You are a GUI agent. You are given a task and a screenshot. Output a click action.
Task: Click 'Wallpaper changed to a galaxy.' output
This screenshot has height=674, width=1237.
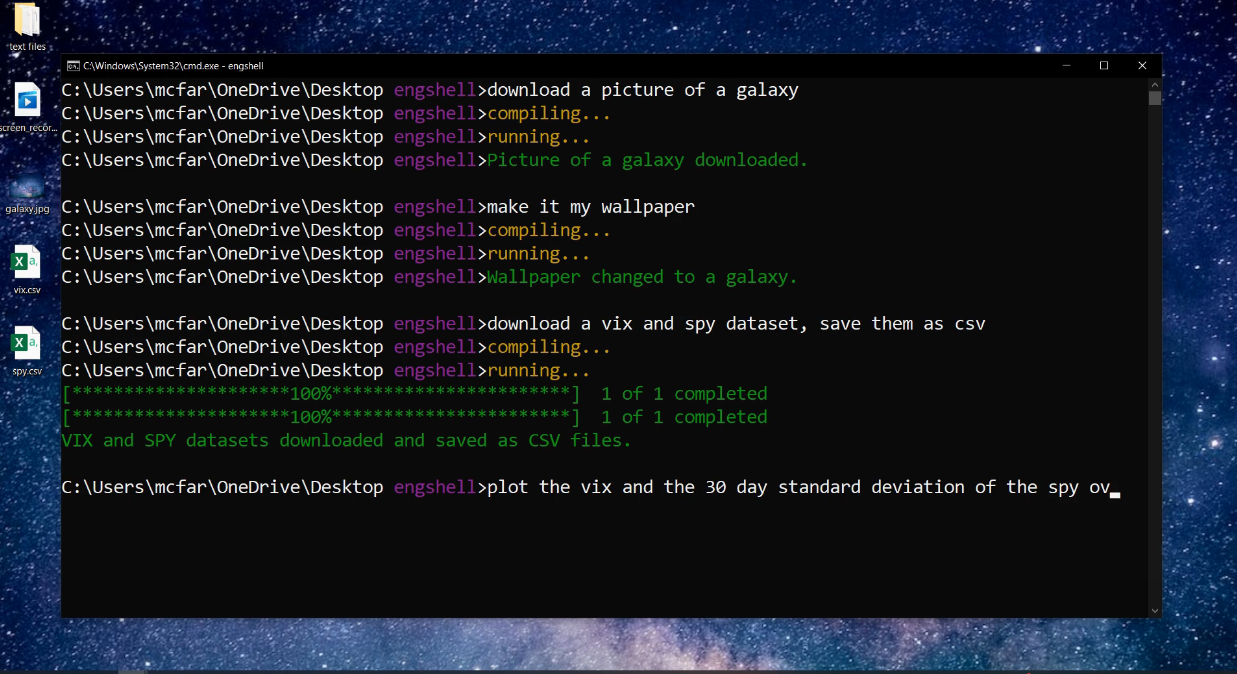[642, 277]
